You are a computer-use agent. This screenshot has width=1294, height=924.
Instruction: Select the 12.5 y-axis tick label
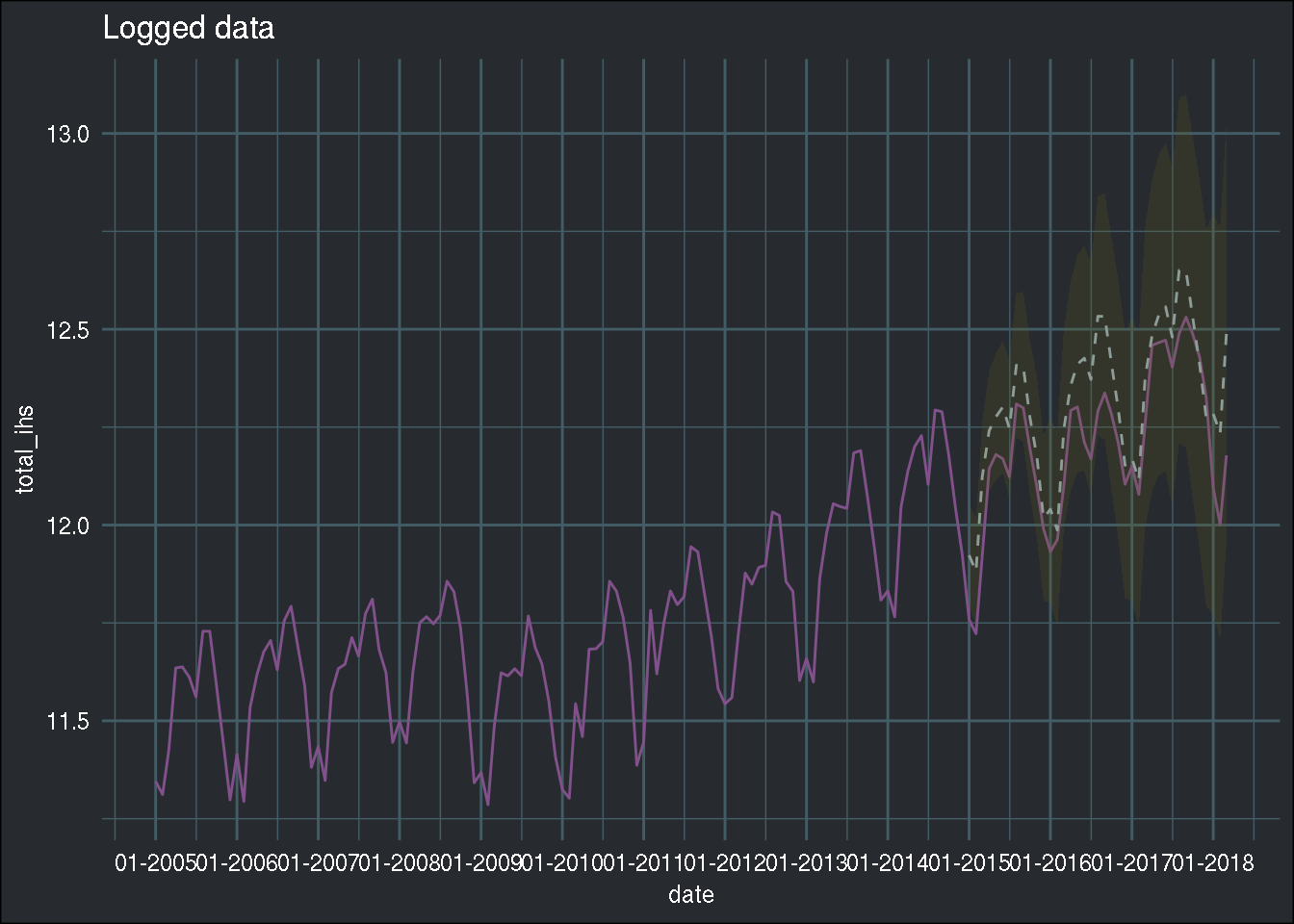point(67,329)
